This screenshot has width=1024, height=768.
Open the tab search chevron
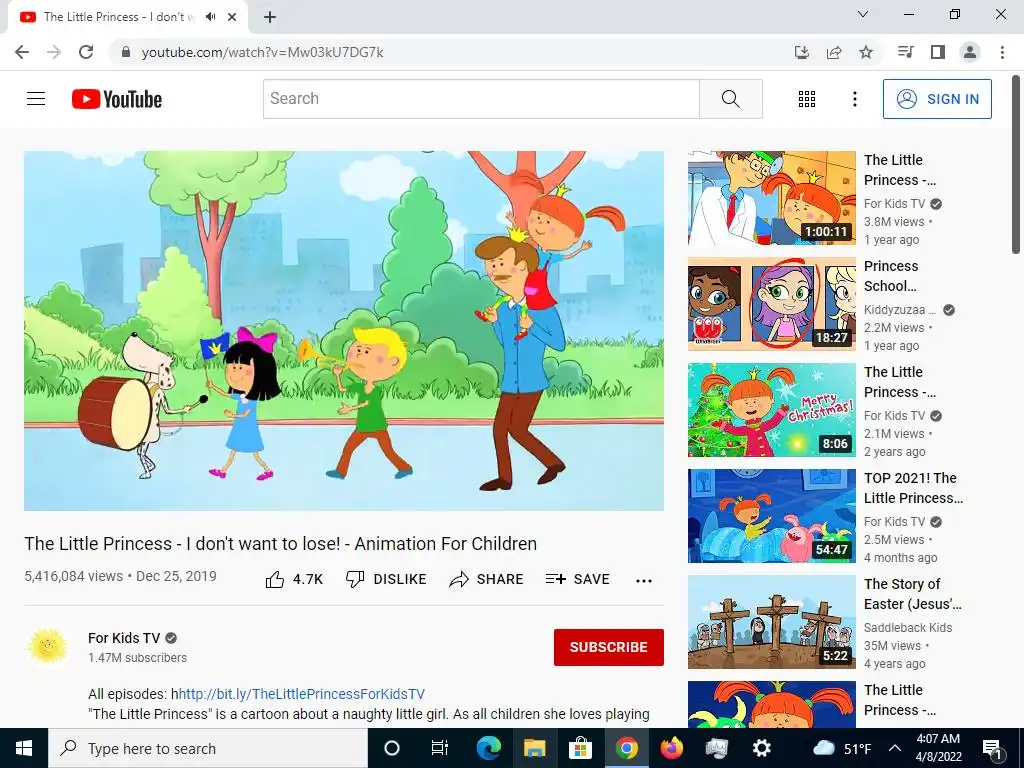tap(863, 14)
